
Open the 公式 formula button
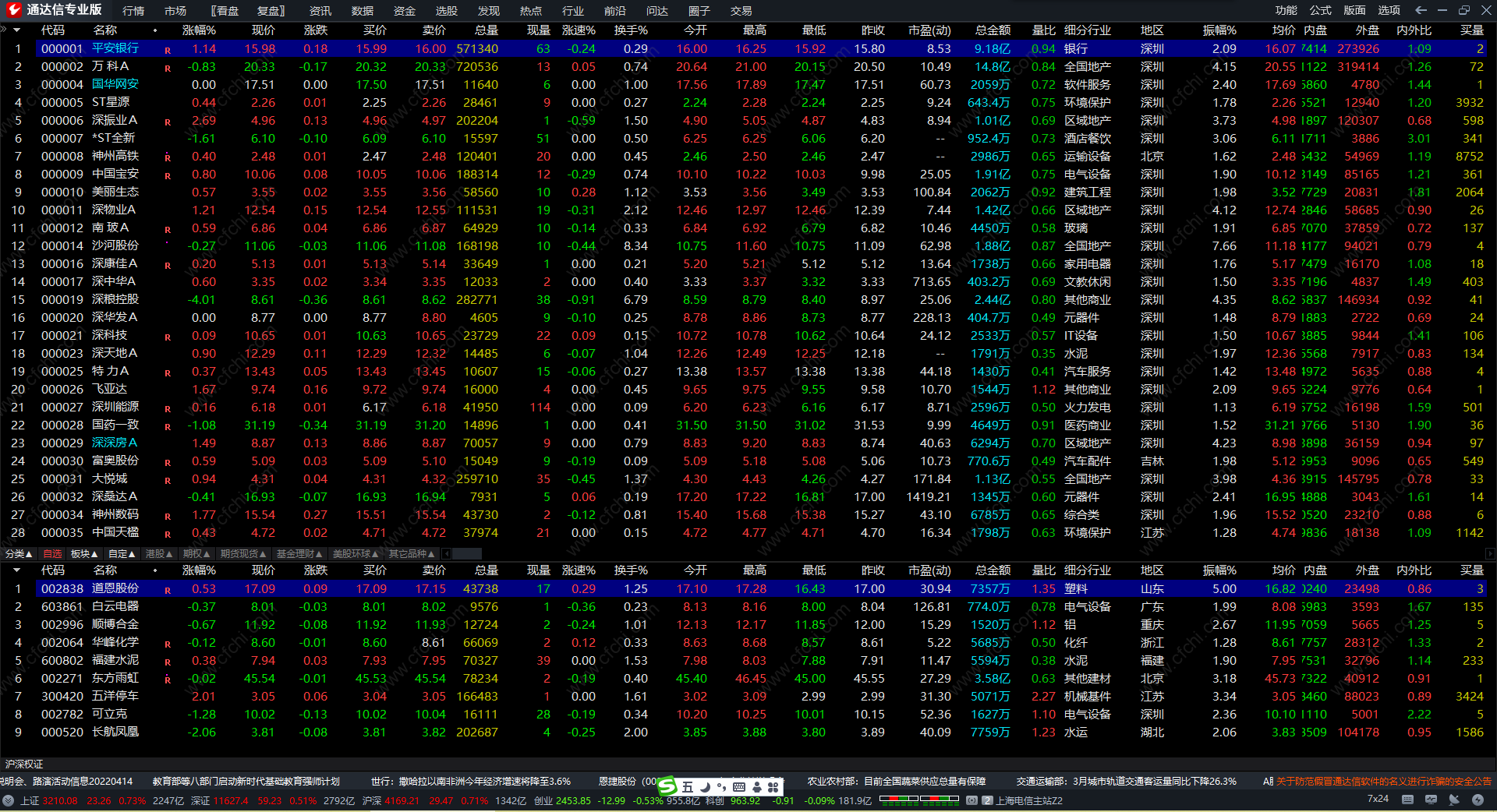coord(1321,10)
